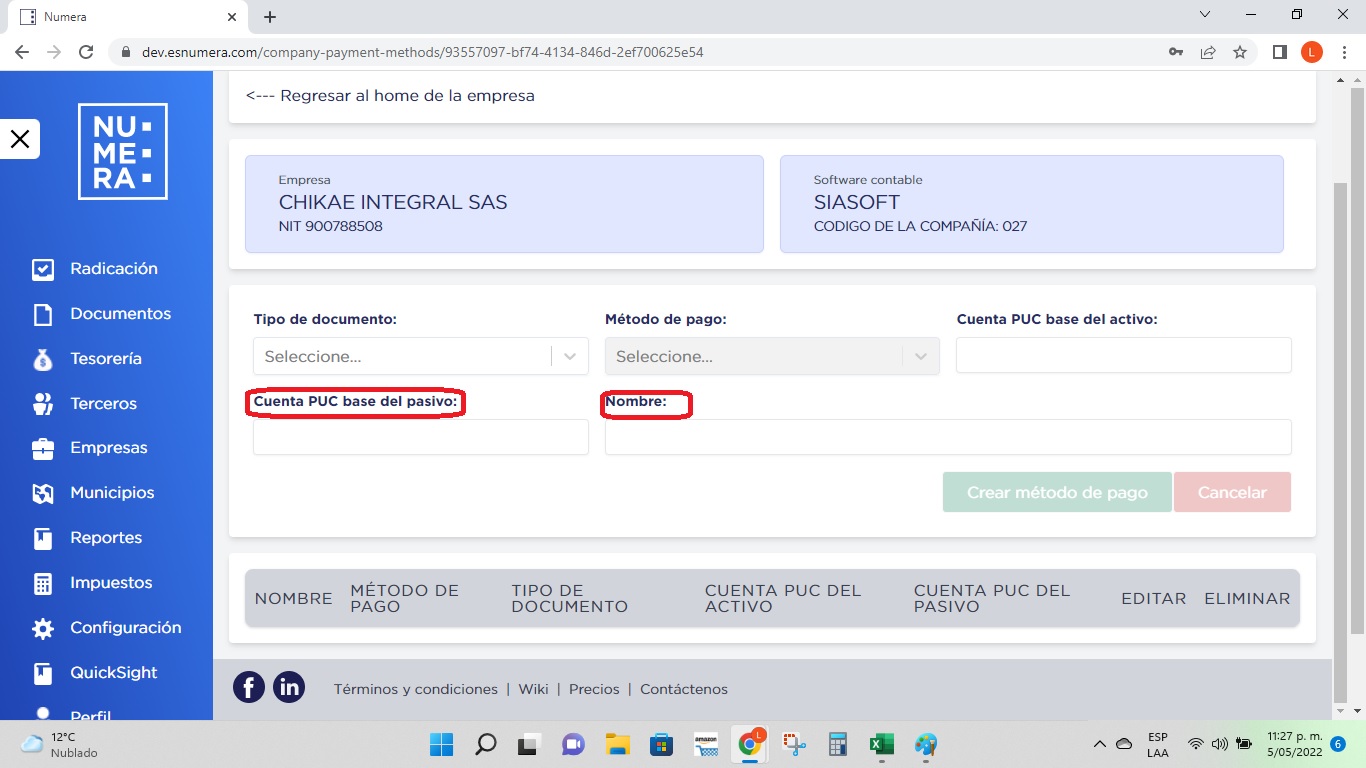
Task: Open the Términos y condiciones link
Action: (416, 689)
